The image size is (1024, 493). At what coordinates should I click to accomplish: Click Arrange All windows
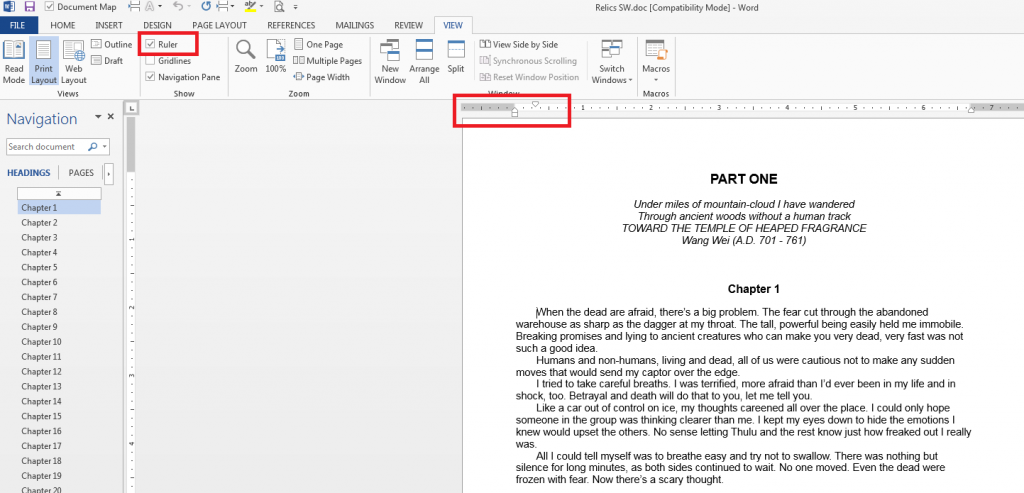coord(424,62)
